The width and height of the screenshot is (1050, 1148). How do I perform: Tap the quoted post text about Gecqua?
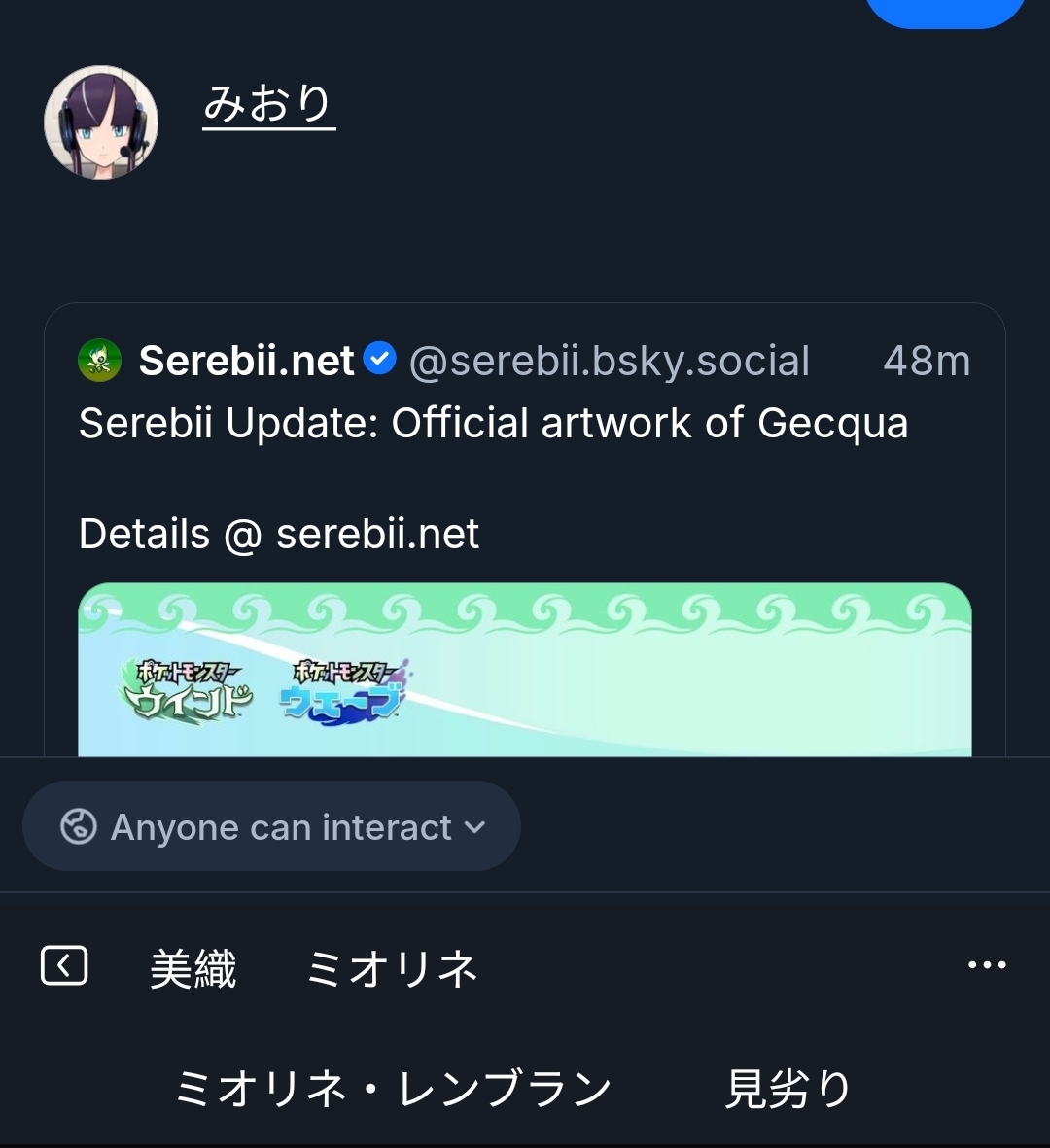(493, 424)
